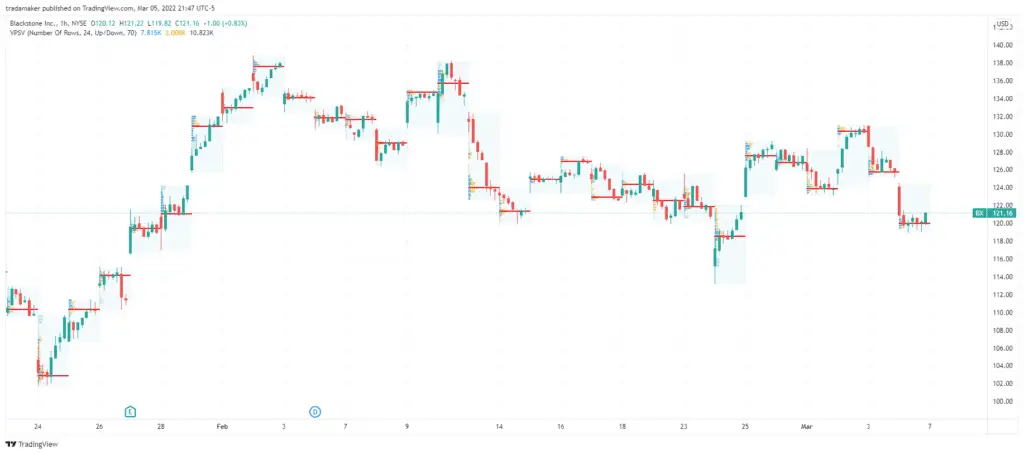Click the 120.00 price axis label

pyautogui.click(x=1002, y=223)
